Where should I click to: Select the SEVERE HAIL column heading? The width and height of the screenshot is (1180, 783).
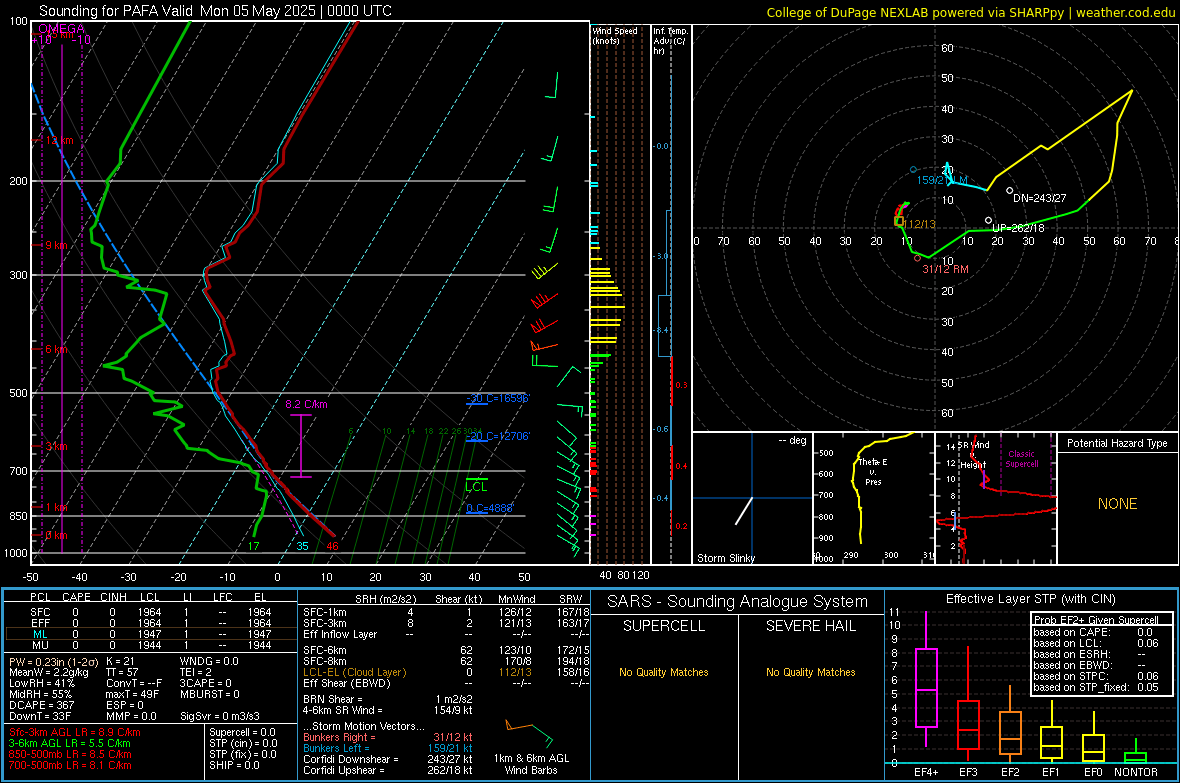tap(811, 626)
